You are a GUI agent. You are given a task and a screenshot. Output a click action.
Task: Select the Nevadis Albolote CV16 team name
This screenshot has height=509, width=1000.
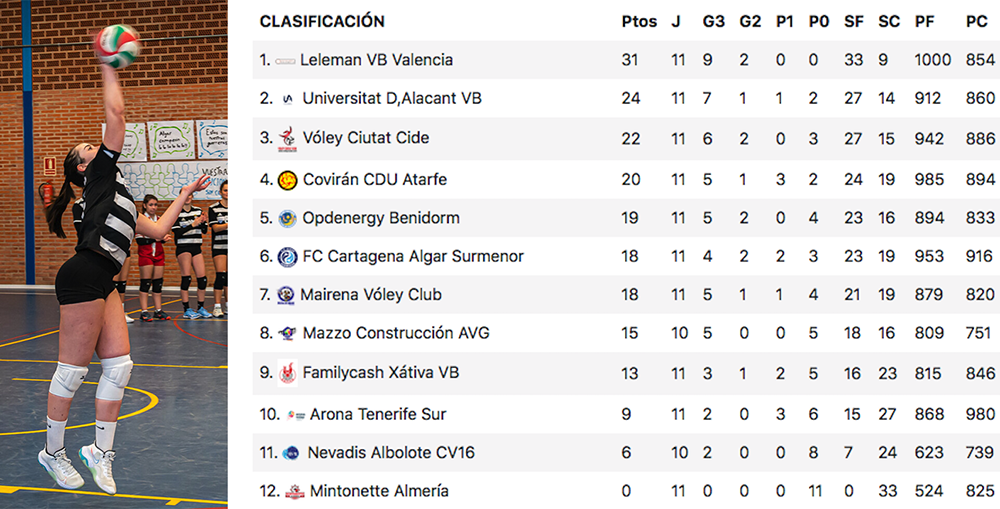(x=391, y=453)
